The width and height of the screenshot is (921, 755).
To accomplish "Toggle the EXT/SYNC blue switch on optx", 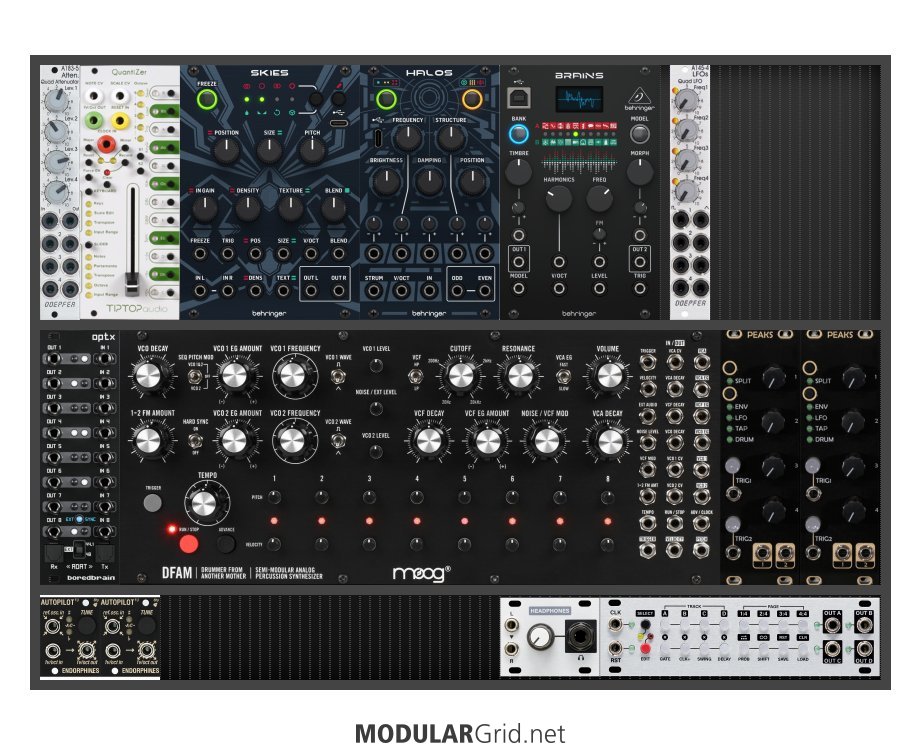I will click(x=79, y=519).
